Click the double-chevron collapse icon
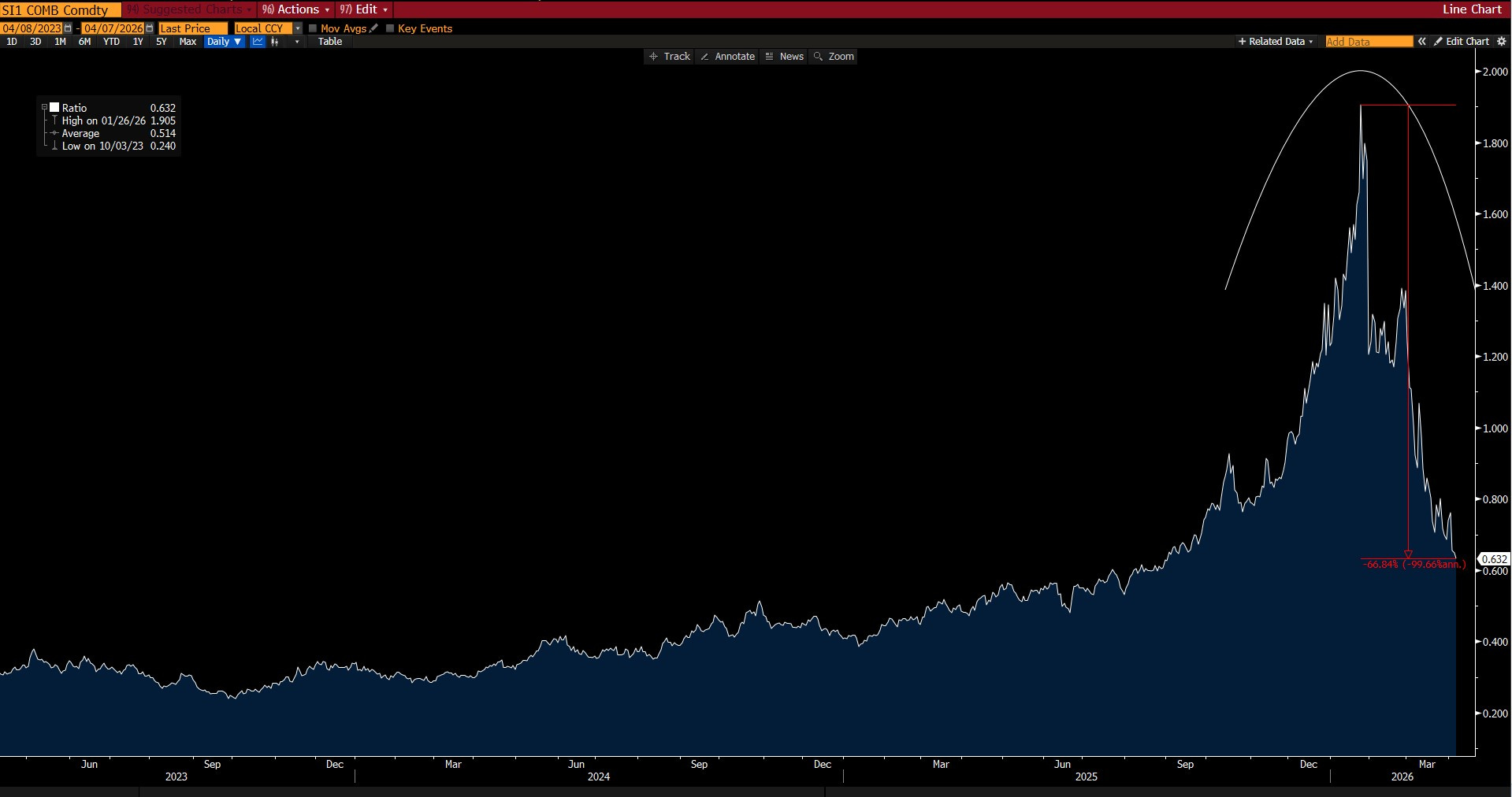Screen dimensions: 1512x797 pyautogui.click(x=1422, y=42)
